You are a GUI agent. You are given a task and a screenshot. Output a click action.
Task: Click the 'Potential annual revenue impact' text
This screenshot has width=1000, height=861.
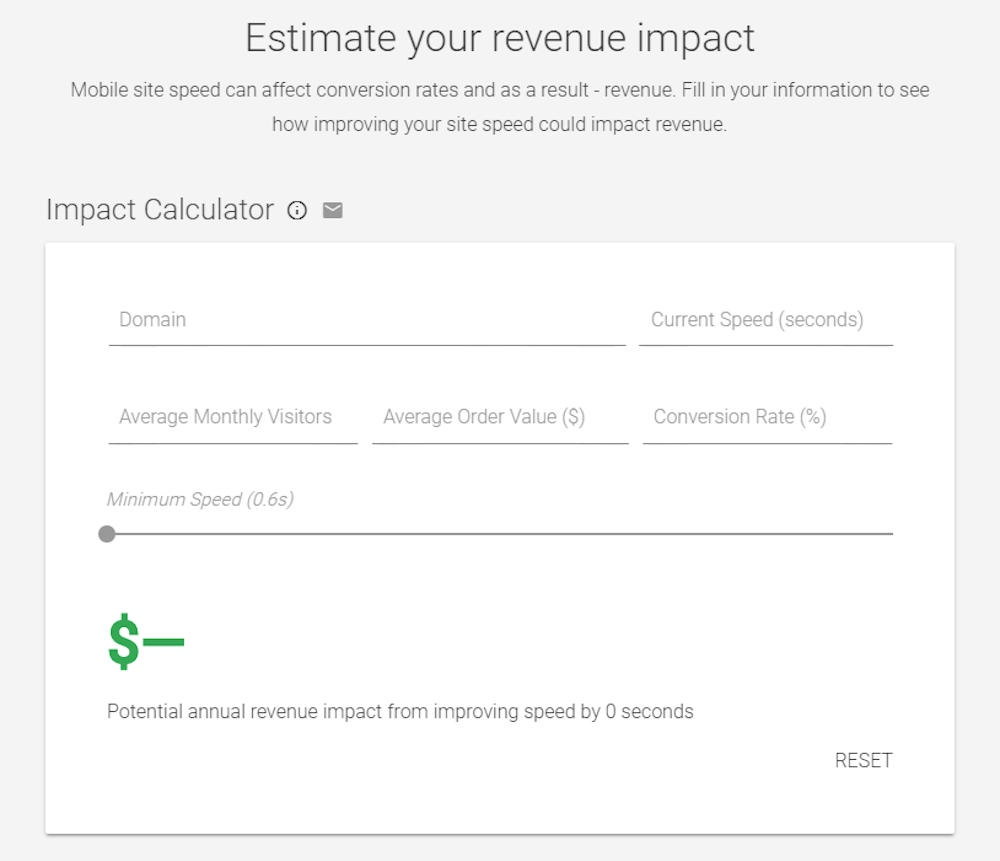click(400, 711)
